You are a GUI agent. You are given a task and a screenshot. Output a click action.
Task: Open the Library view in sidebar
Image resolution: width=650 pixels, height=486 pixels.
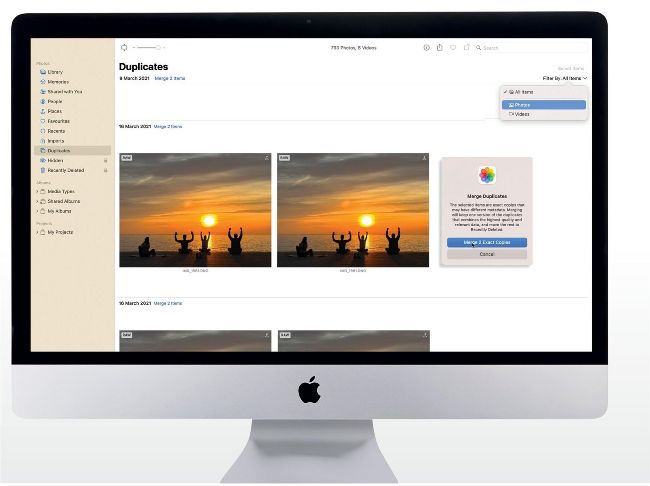55,72
